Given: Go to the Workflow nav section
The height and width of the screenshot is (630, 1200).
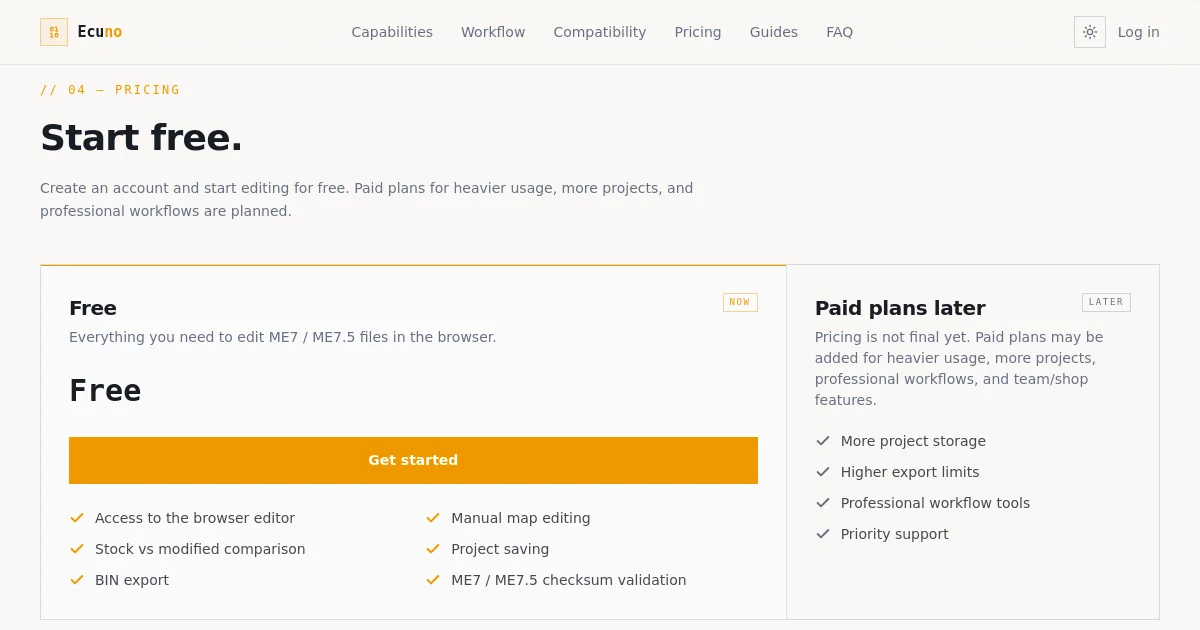Looking at the screenshot, I should pos(493,32).
